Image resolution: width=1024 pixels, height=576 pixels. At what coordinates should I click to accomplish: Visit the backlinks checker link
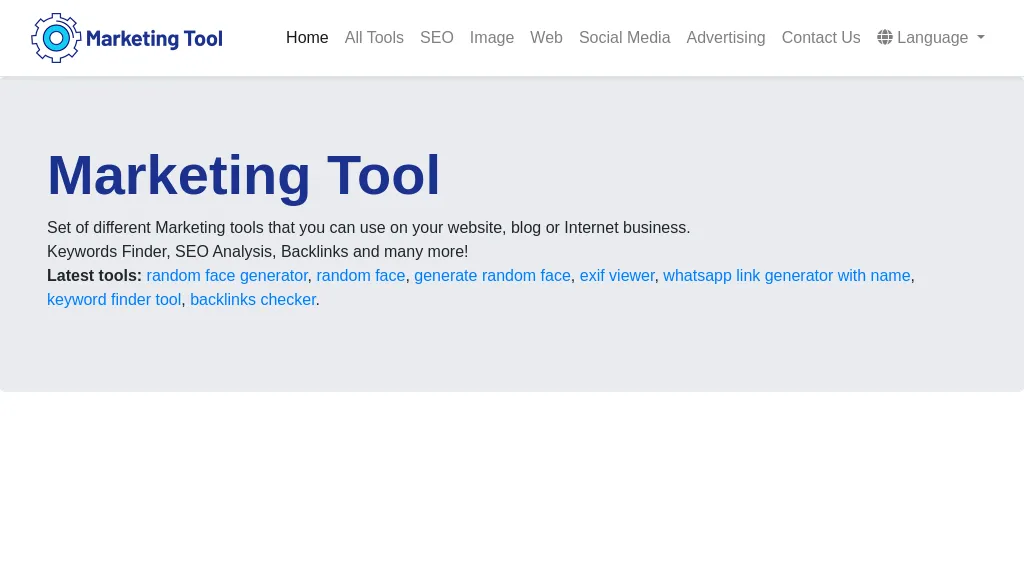(x=253, y=299)
